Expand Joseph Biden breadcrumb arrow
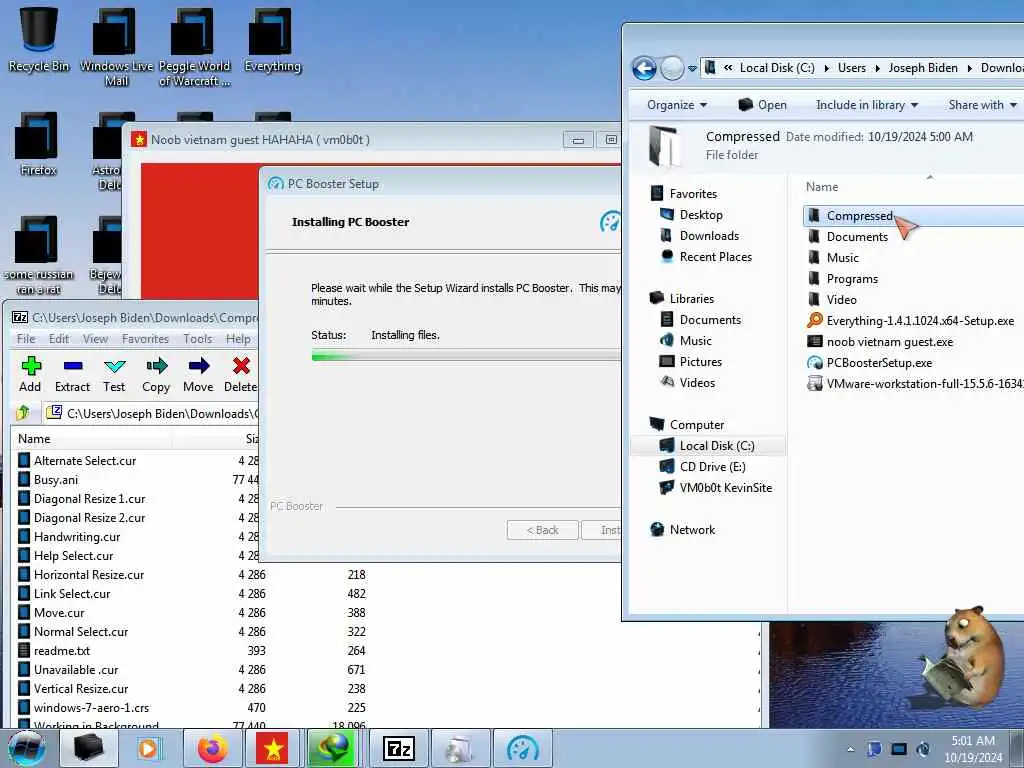This screenshot has height=768, width=1024. click(969, 68)
